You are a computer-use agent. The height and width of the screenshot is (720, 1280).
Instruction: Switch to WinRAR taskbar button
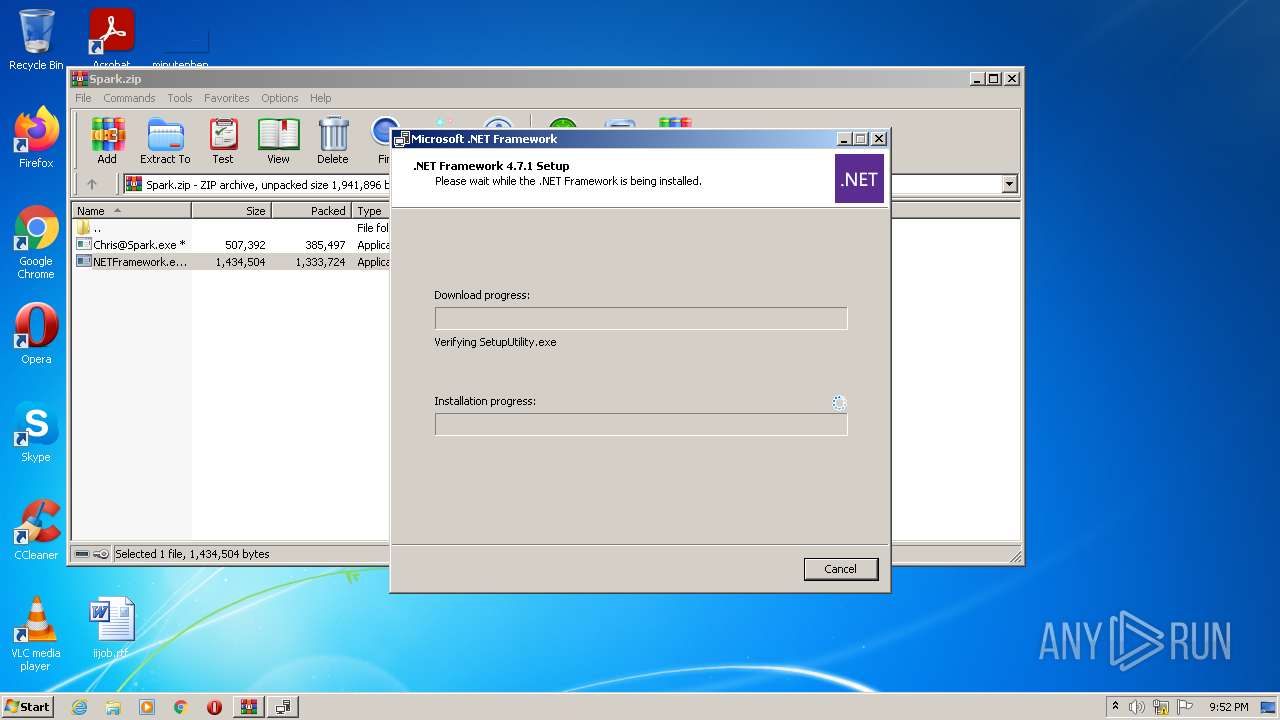[249, 707]
